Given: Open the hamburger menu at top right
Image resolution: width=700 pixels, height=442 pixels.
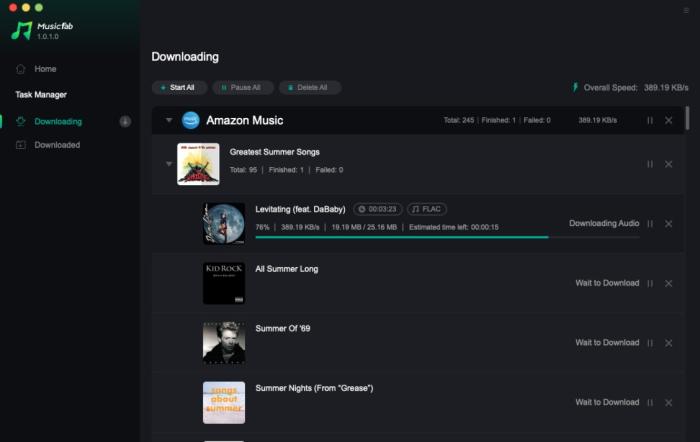Looking at the screenshot, I should pyautogui.click(x=686, y=10).
